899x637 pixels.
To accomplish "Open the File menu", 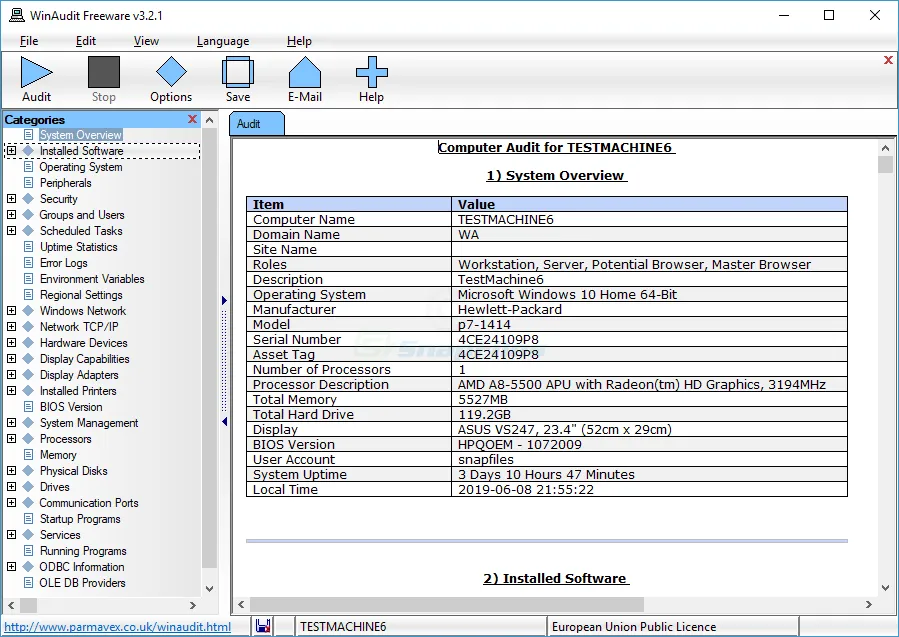I will click(x=29, y=41).
